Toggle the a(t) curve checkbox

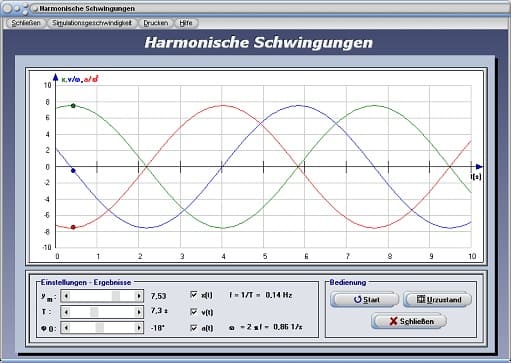click(x=194, y=328)
